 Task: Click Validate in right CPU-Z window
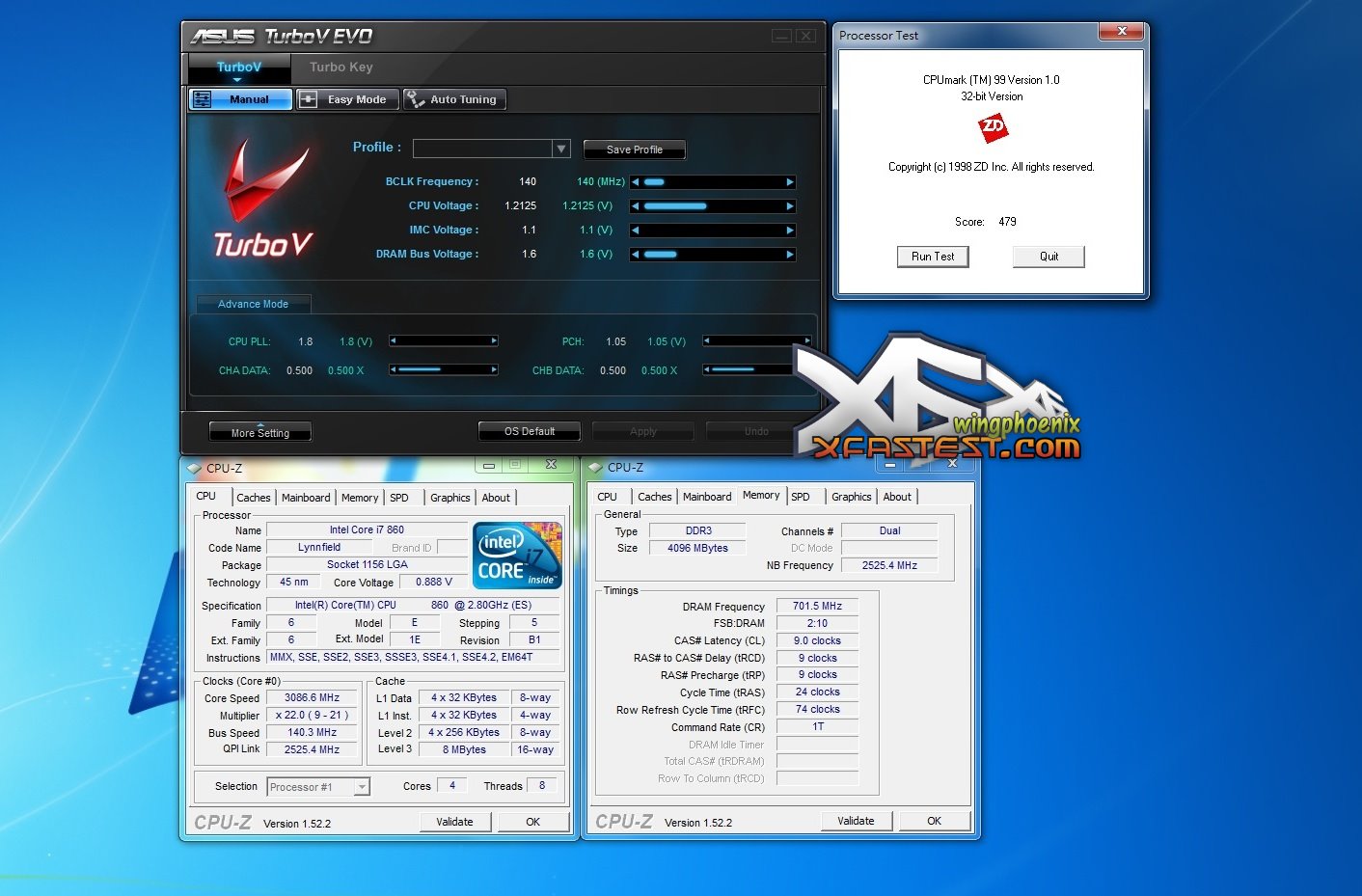point(857,821)
